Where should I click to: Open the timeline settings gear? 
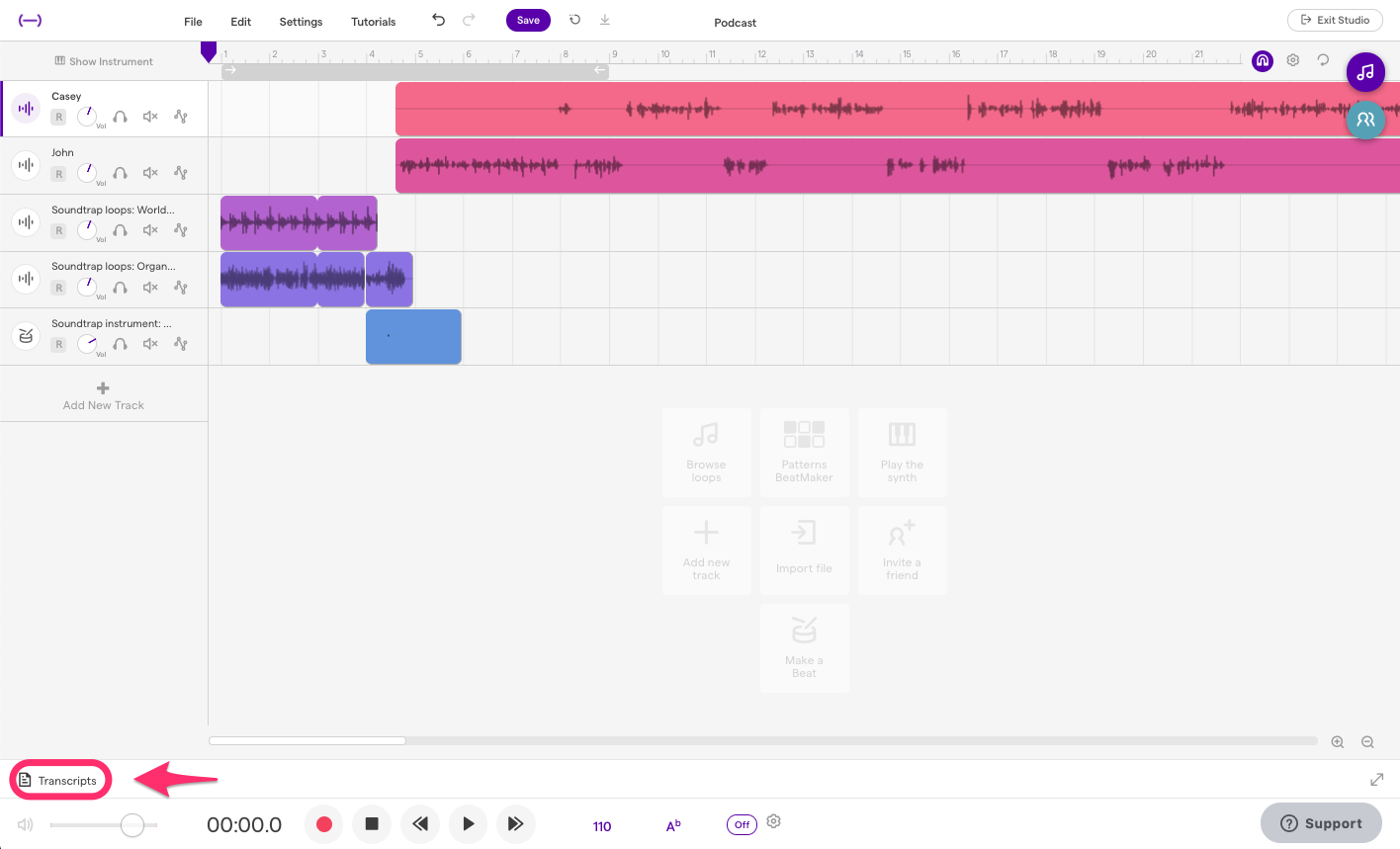[x=1293, y=60]
